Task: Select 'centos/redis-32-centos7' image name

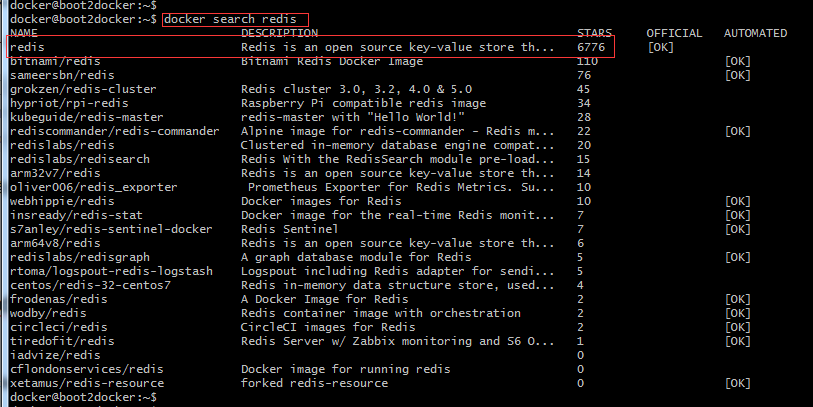Action: click(x=90, y=285)
